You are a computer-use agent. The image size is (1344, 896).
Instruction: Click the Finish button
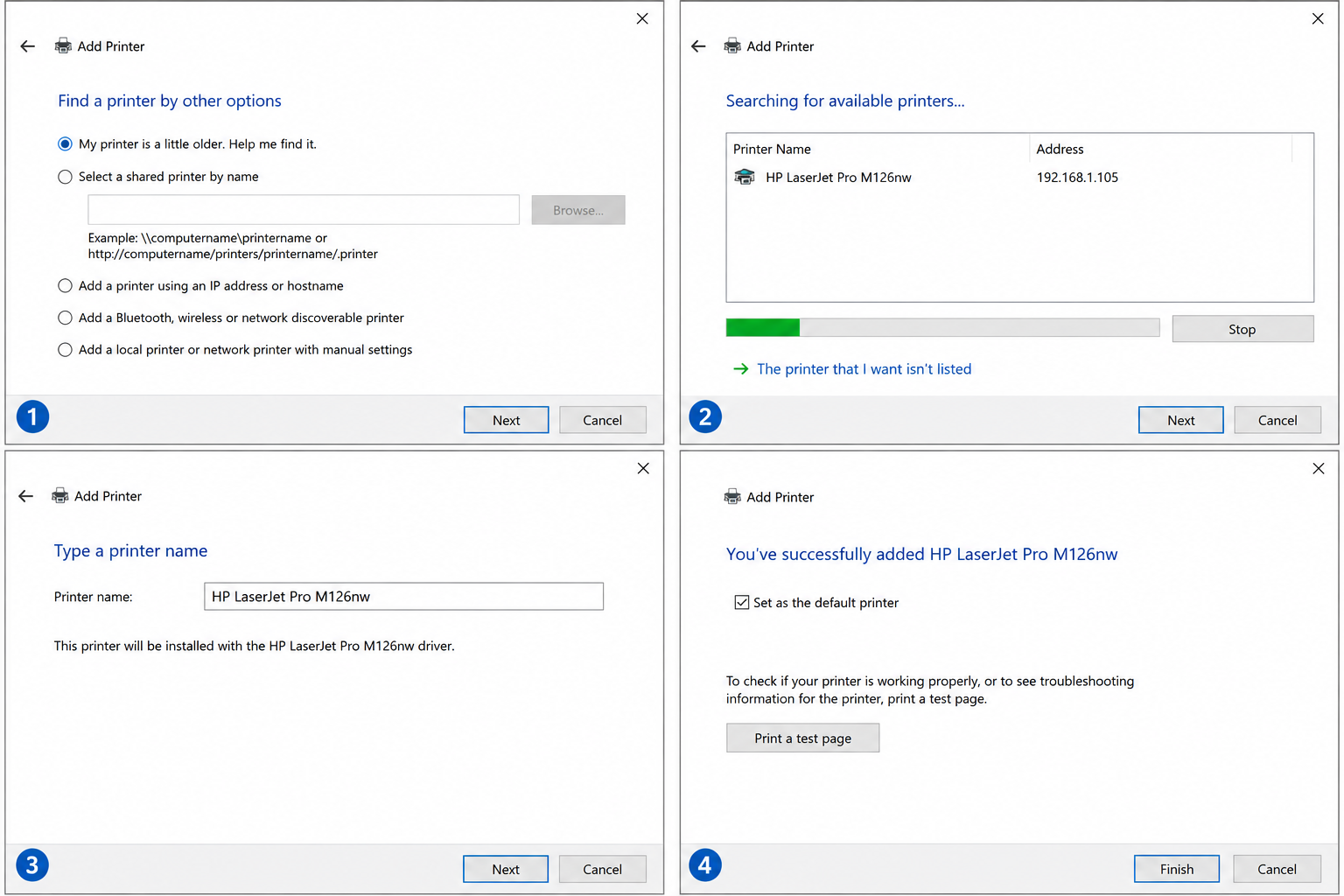pos(1177,869)
